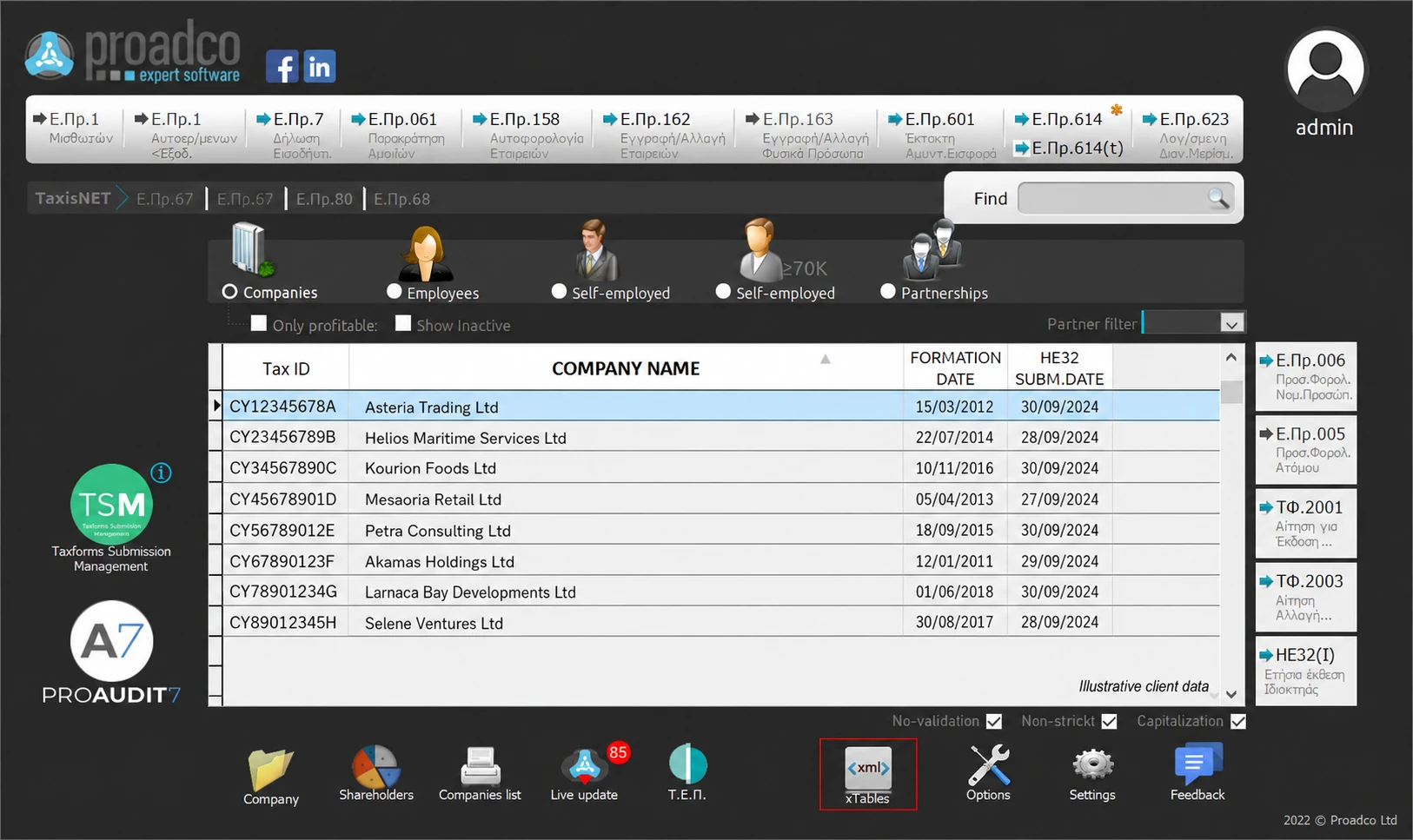This screenshot has width=1413, height=840.
Task: Open the Companies list printer icon
Action: click(480, 766)
